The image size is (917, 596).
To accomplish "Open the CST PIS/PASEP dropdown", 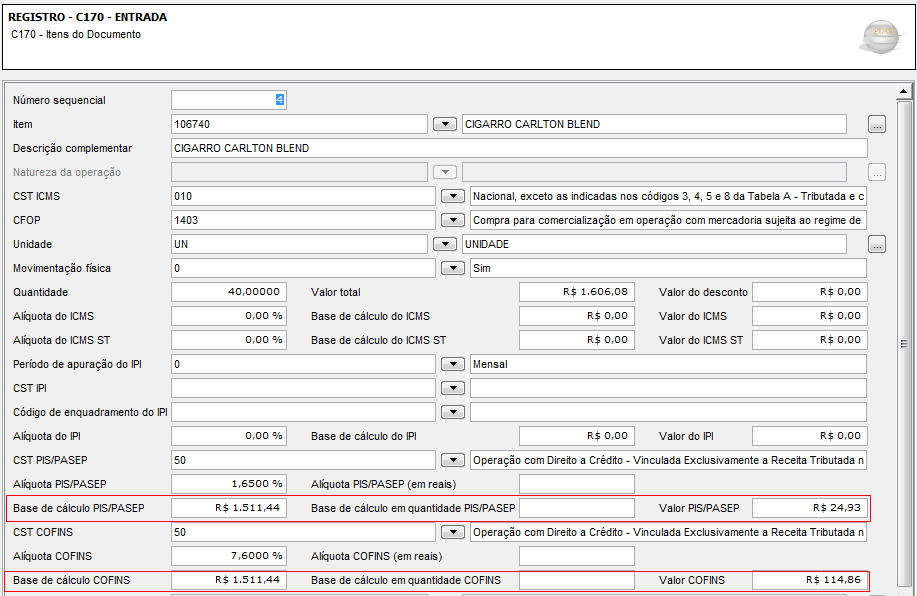I will pyautogui.click(x=453, y=460).
